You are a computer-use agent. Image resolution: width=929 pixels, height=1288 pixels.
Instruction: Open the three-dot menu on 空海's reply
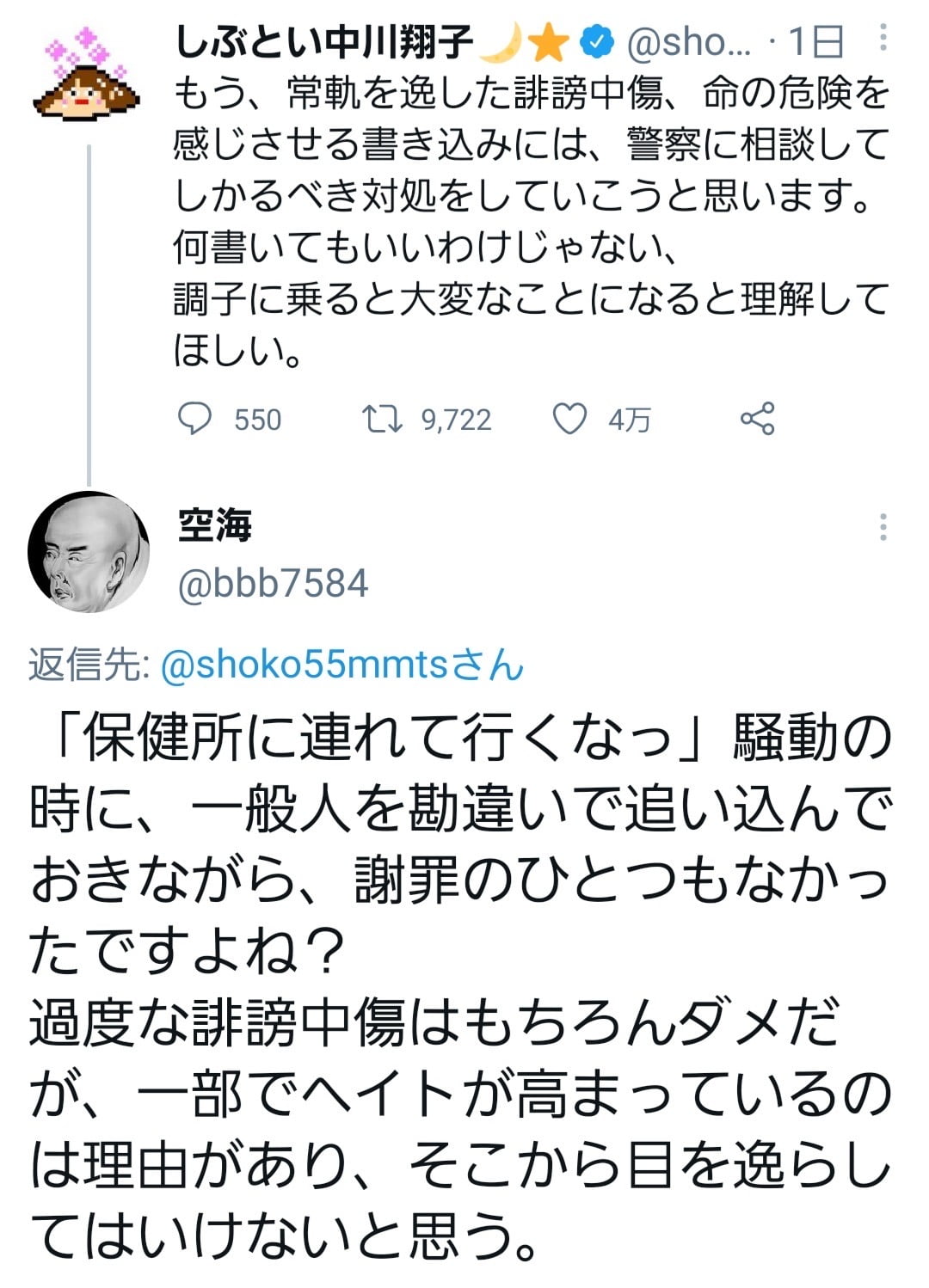[x=883, y=527]
